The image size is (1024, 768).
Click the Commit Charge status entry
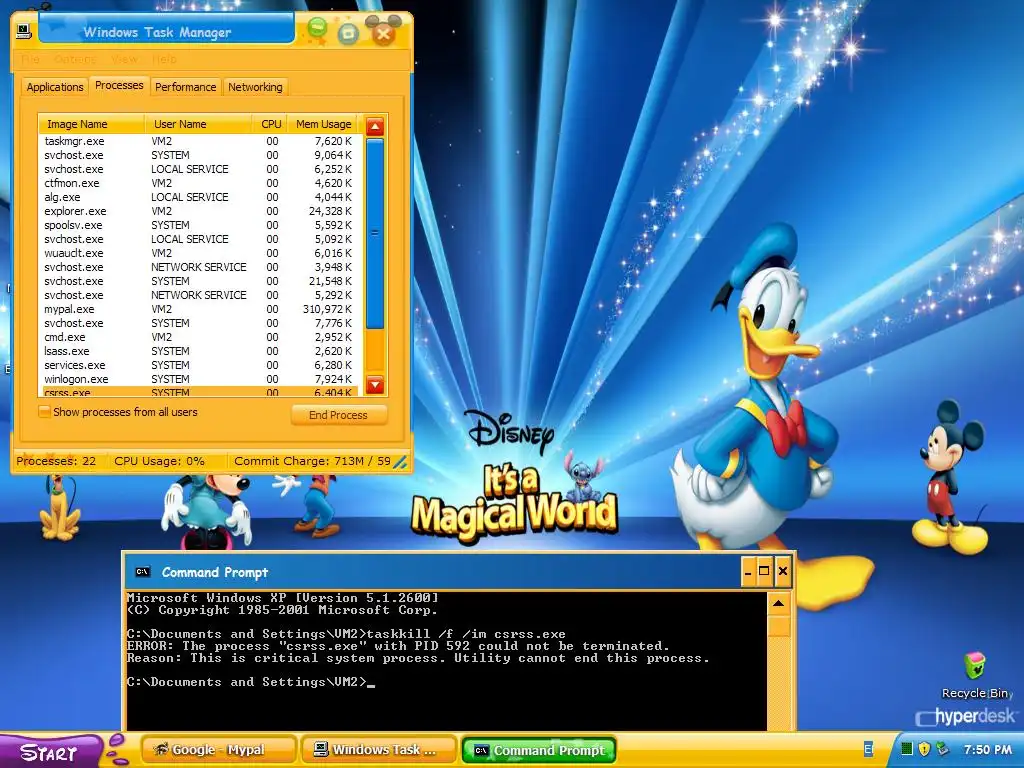point(312,461)
